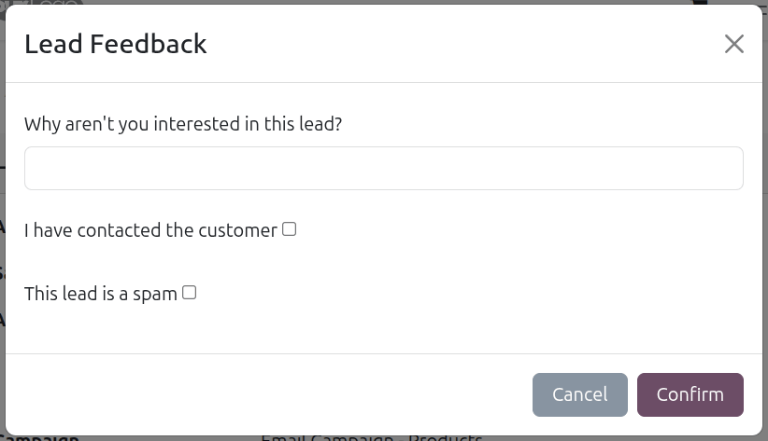Click the 'I have contacted the customer' label text
Image resolution: width=768 pixels, height=441 pixels.
coord(151,230)
